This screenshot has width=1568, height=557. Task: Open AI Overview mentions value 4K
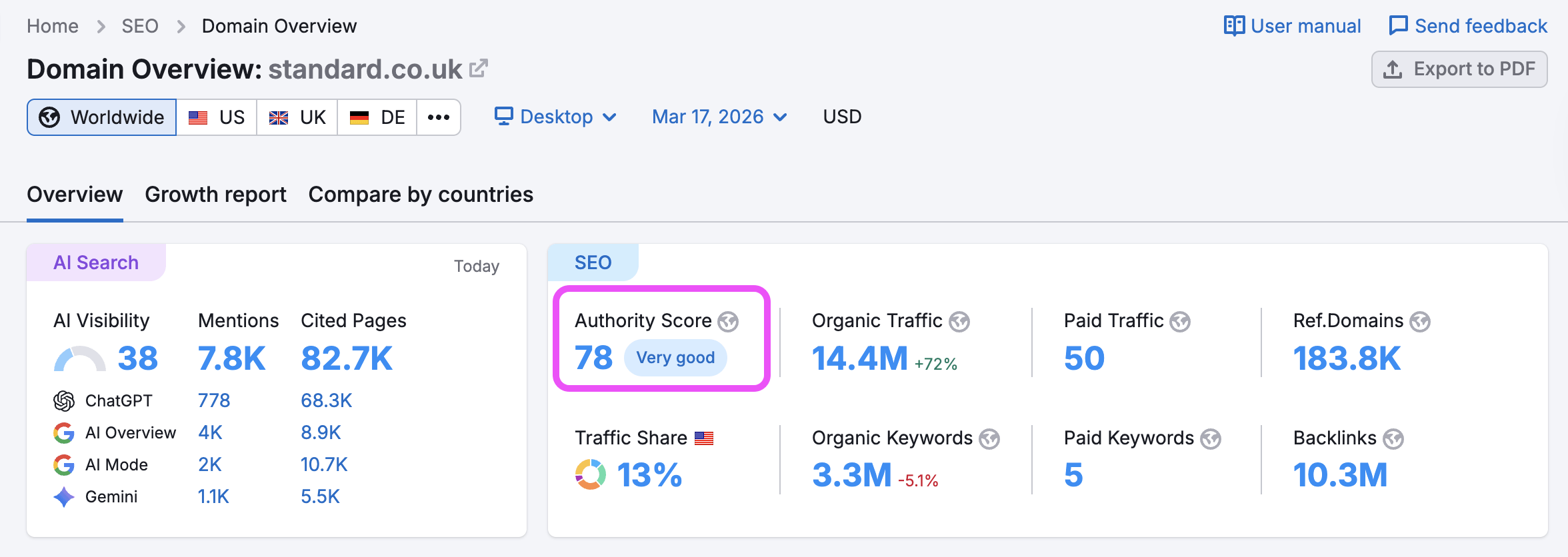210,432
